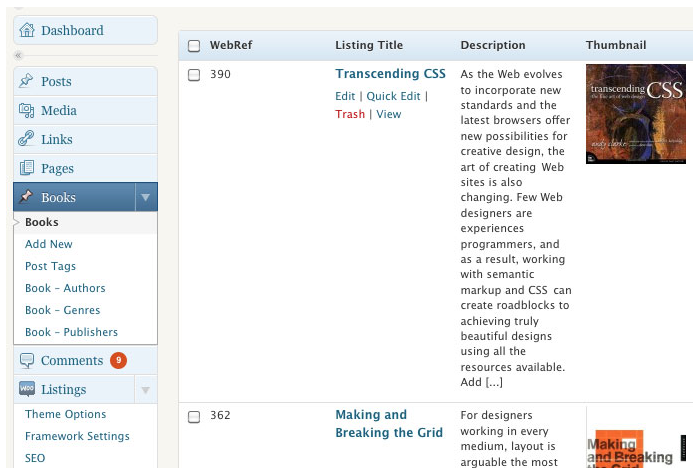This screenshot has width=693, height=476.
Task: Open Book - Genres taxonomy
Action: [62, 310]
